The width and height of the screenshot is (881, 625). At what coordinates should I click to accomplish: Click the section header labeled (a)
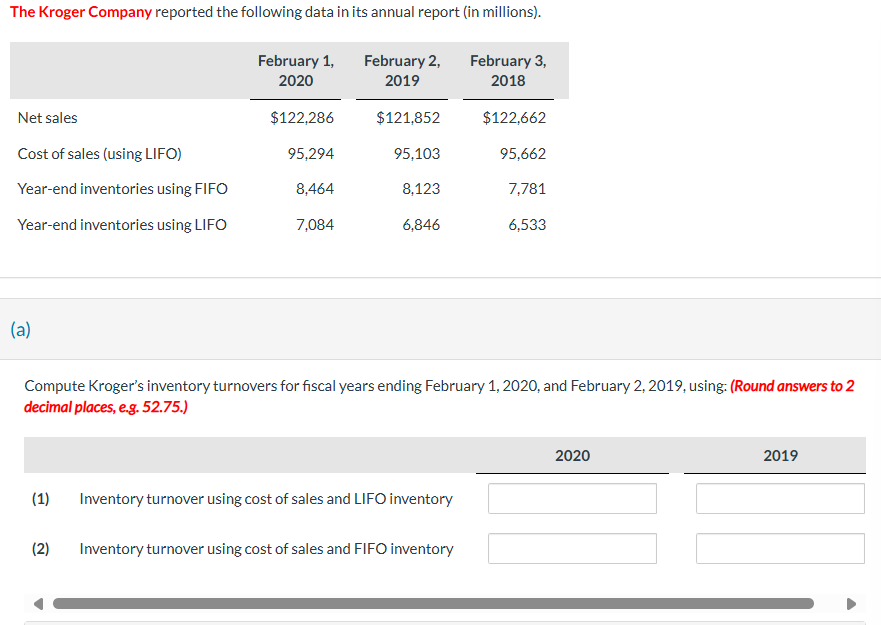click(20, 329)
